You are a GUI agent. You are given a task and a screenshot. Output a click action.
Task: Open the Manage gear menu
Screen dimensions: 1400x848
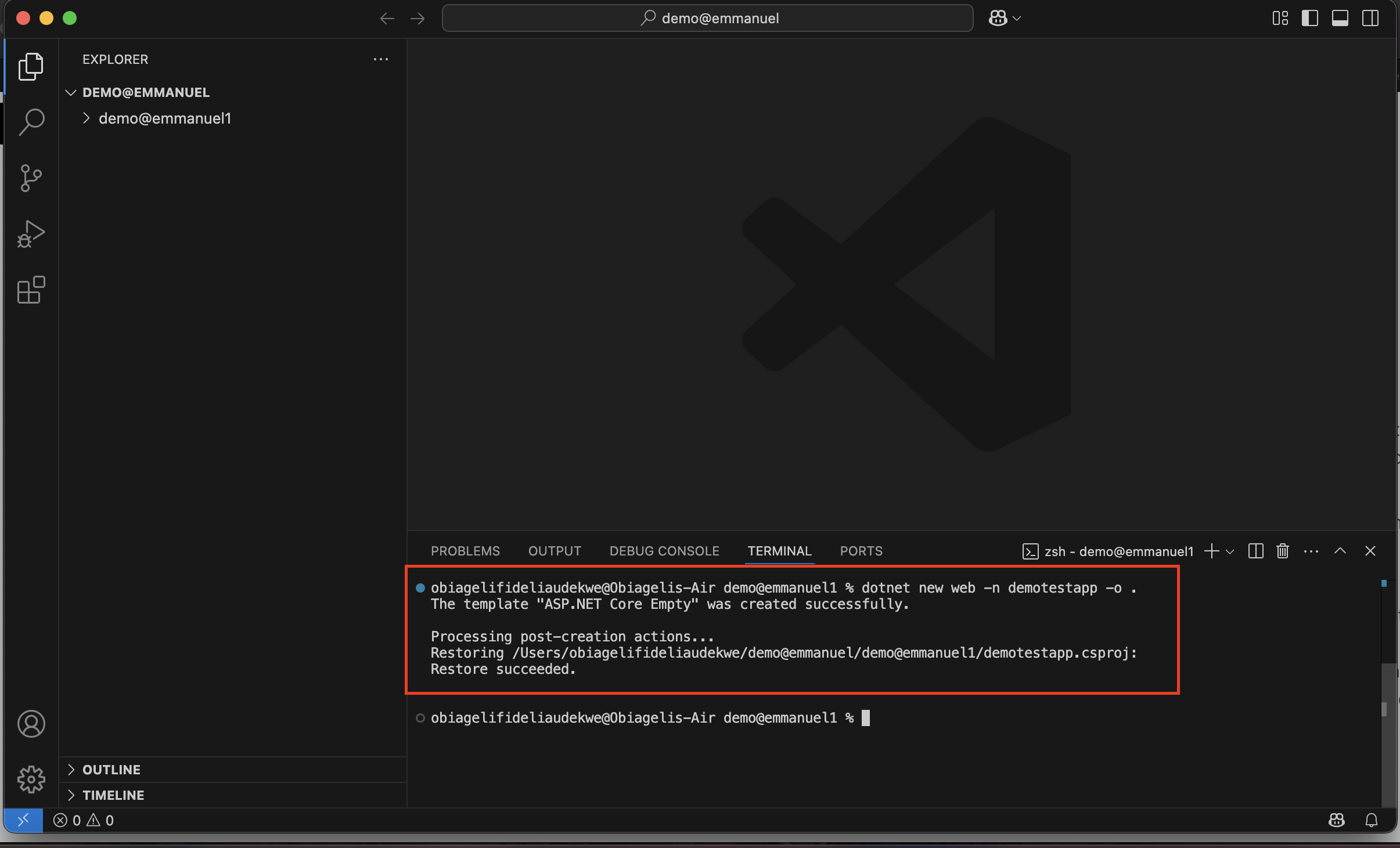(31, 780)
